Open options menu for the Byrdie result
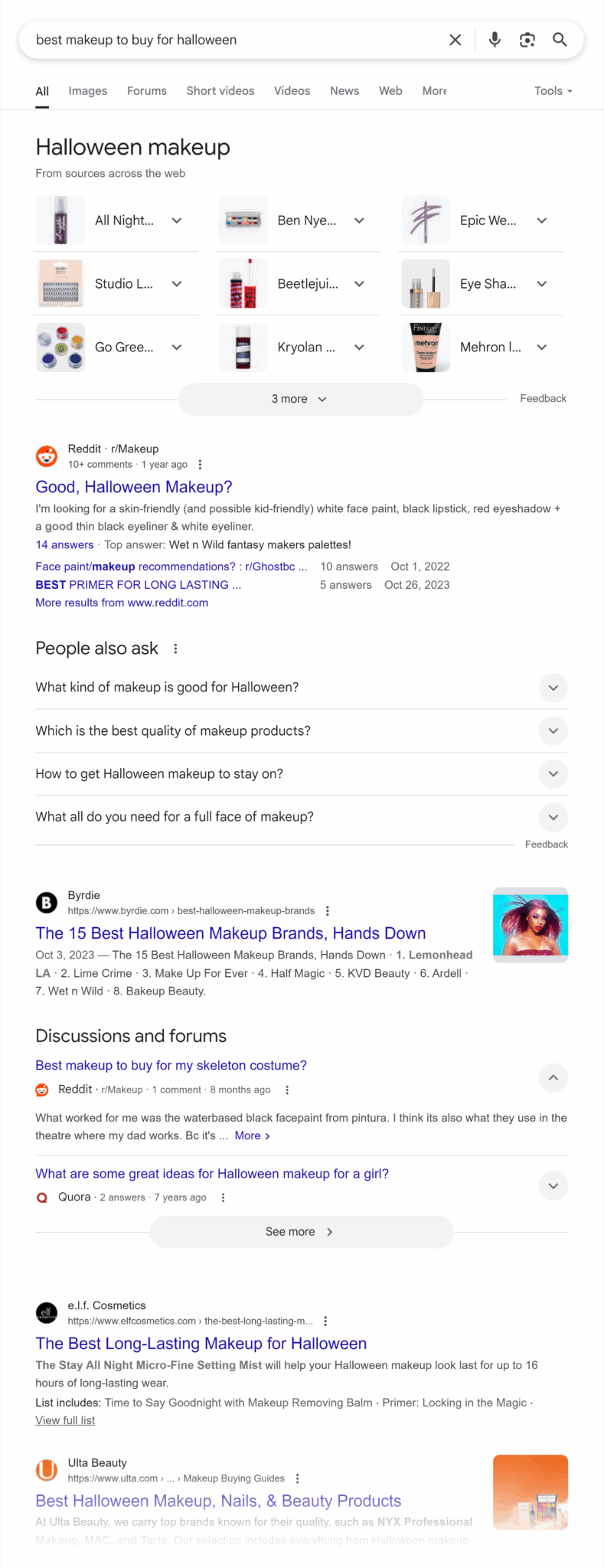This screenshot has height=1568, width=604. point(328,911)
